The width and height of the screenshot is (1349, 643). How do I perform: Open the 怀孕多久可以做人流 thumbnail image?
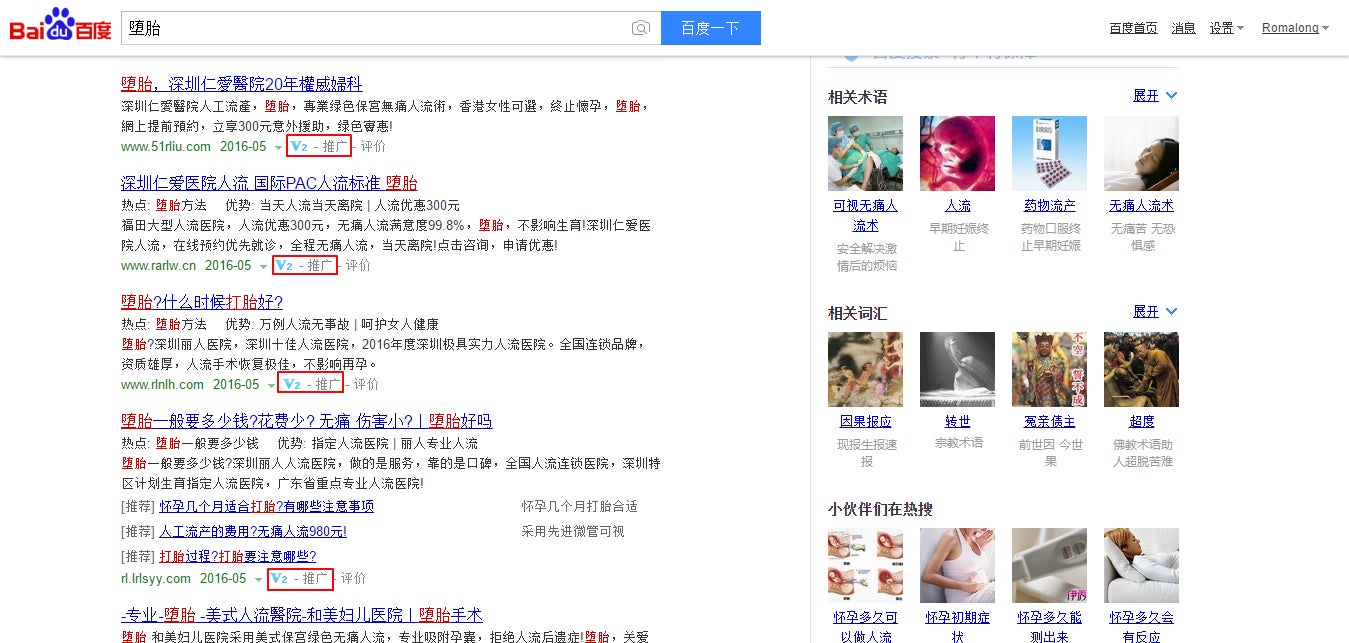pyautogui.click(x=865, y=565)
